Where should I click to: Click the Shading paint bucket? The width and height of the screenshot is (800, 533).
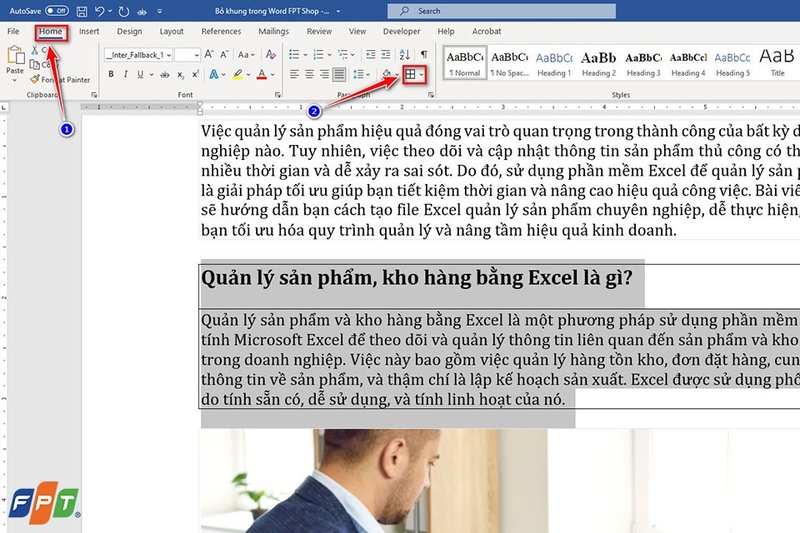[387, 74]
